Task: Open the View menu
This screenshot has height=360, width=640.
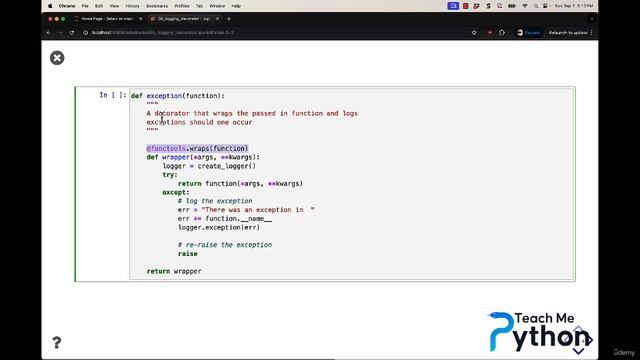Action: [x=114, y=6]
